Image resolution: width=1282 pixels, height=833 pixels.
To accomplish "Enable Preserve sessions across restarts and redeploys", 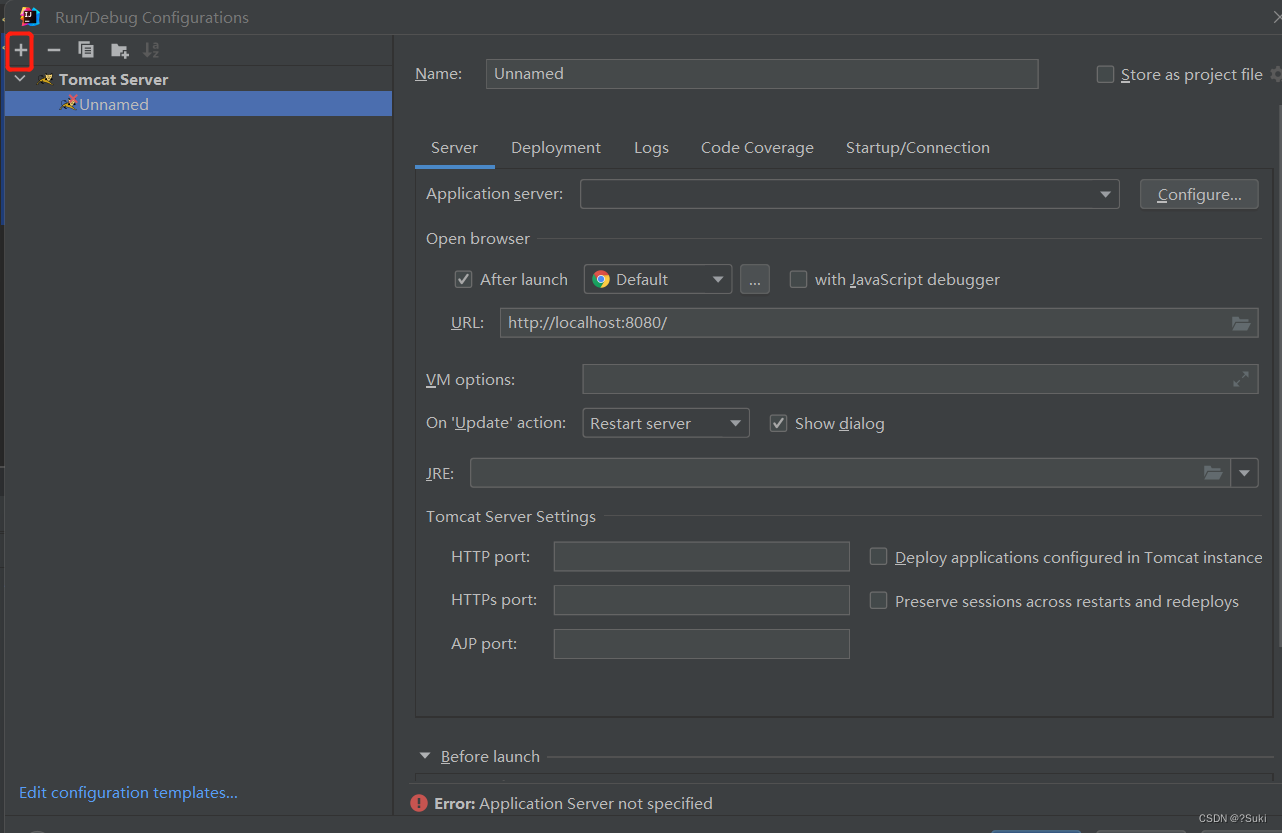I will 878,601.
